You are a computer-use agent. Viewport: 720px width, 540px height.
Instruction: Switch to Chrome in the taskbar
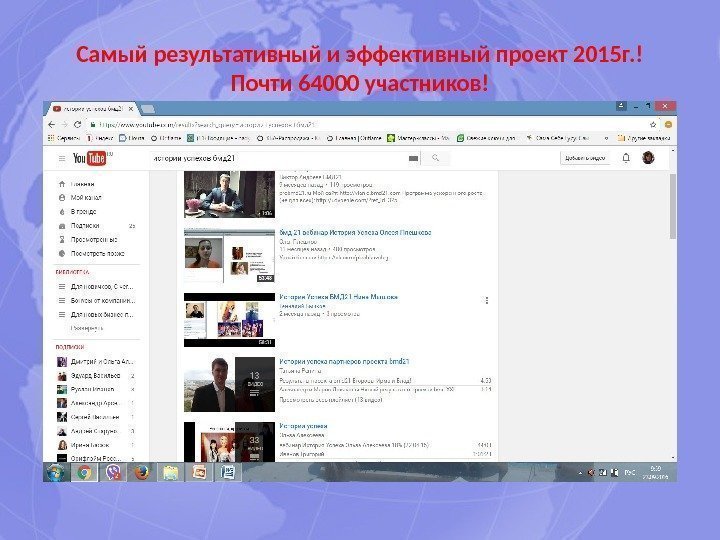click(84, 472)
